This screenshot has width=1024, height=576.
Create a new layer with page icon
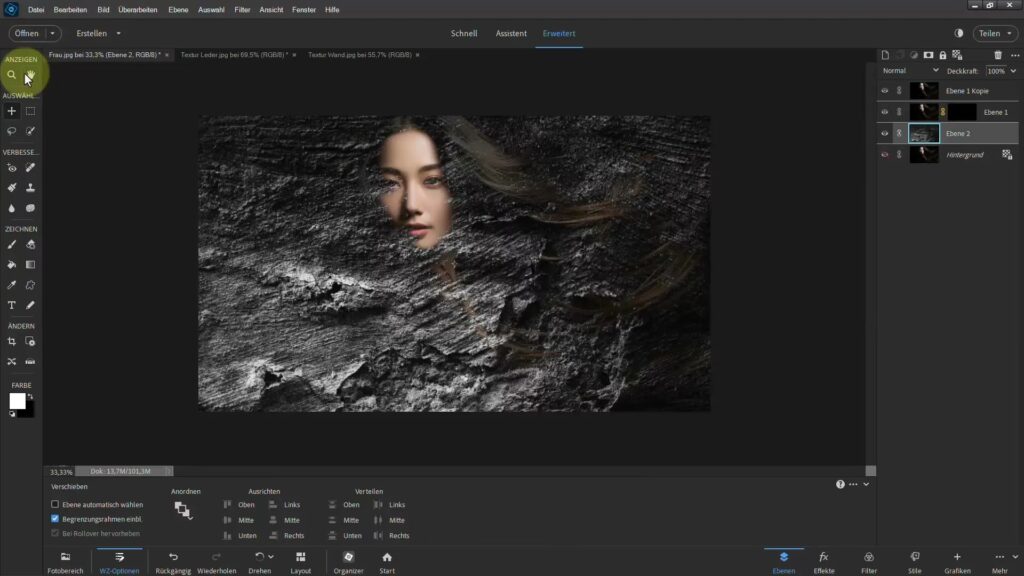(x=885, y=55)
